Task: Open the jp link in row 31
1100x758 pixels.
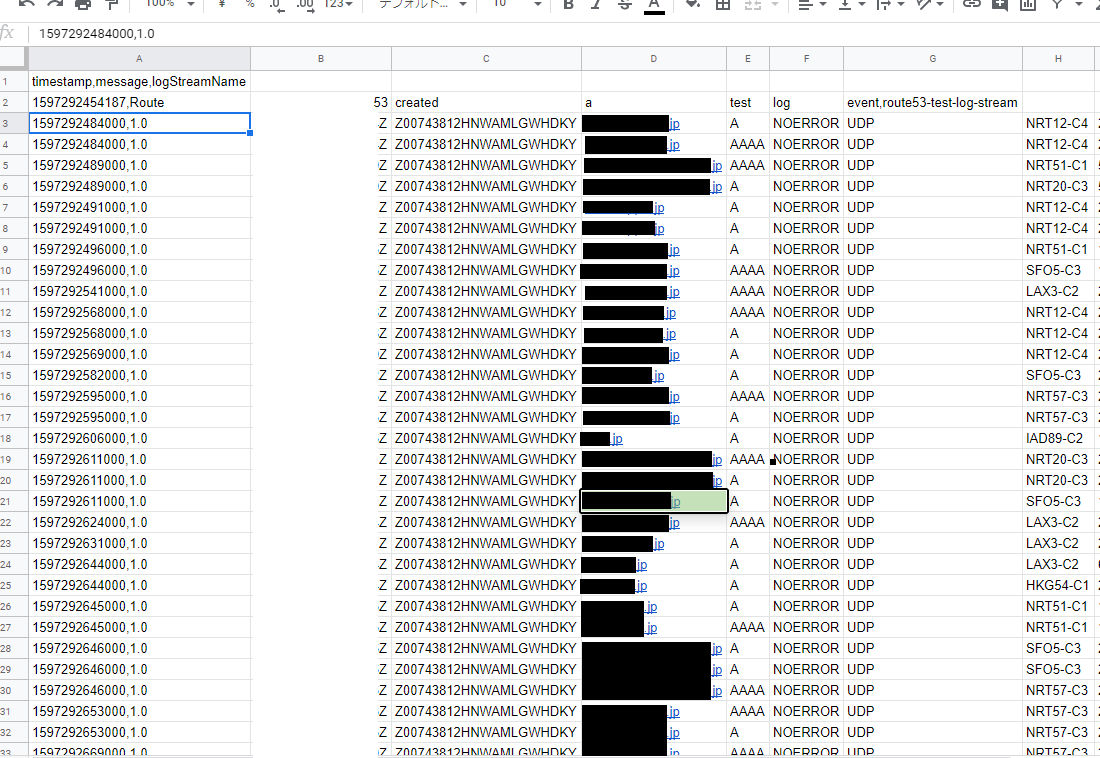Action: [x=674, y=712]
